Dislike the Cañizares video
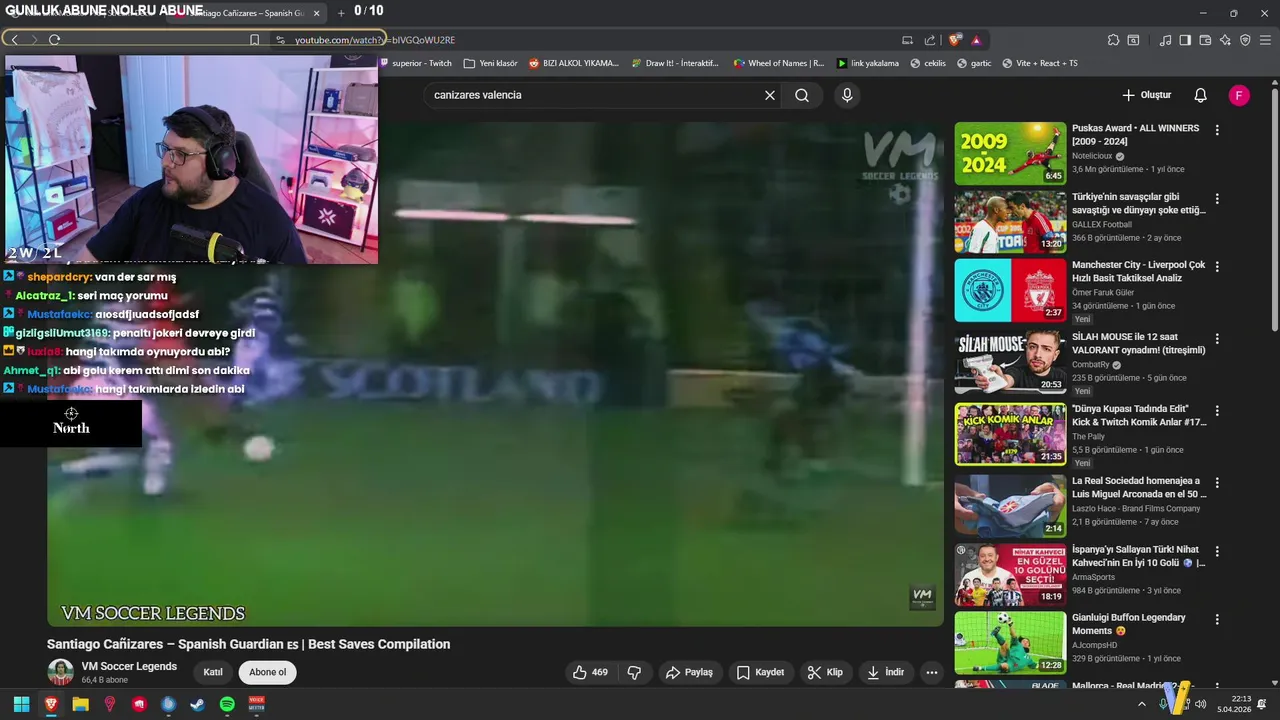 pos(634,672)
